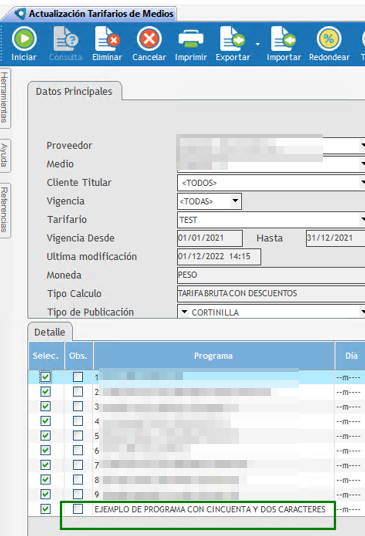Uncheck Selec. for EJEMPLO DE PROGRAMA row
The image size is (365, 536).
pyautogui.click(x=45, y=509)
